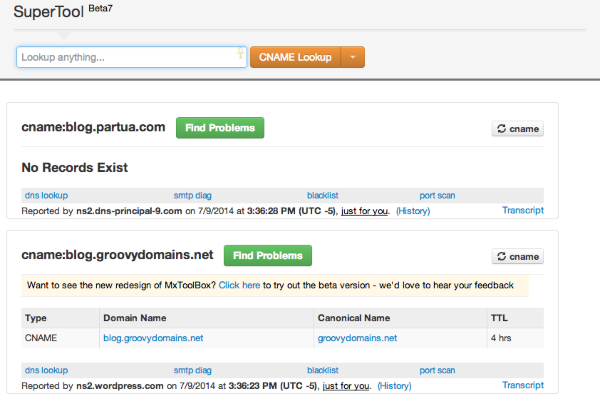Click Find Problems for blog.groovydomains.net
This screenshot has height=404, width=600.
tap(268, 256)
